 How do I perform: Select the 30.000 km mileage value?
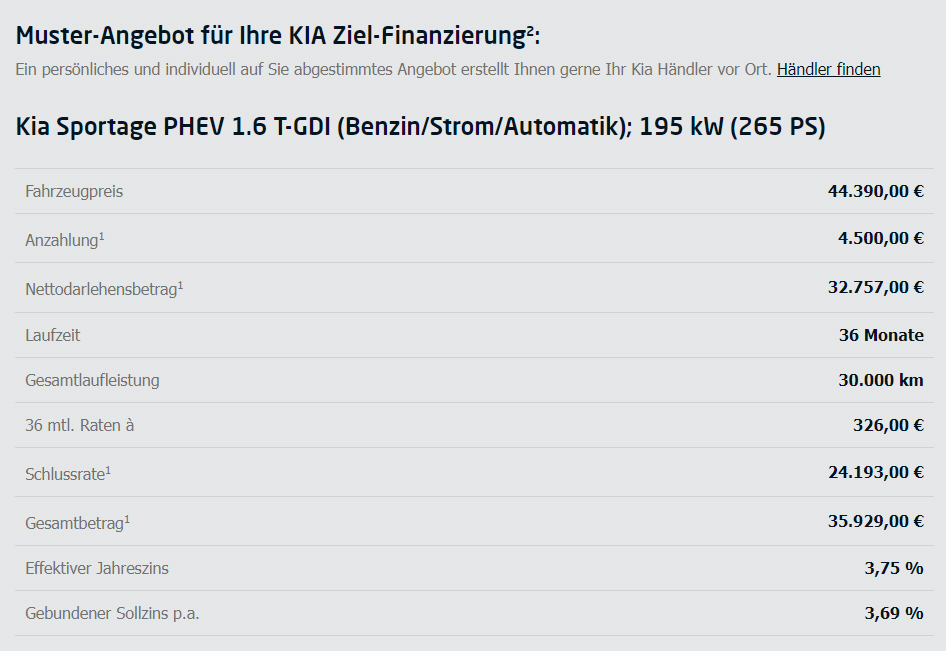[881, 380]
